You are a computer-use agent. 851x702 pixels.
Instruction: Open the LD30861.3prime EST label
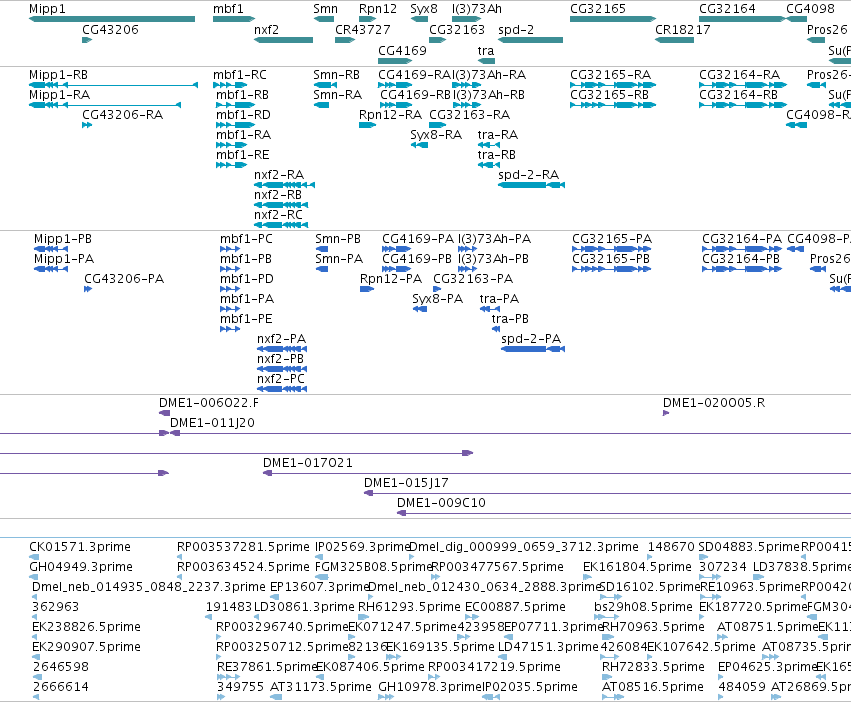coord(304,606)
